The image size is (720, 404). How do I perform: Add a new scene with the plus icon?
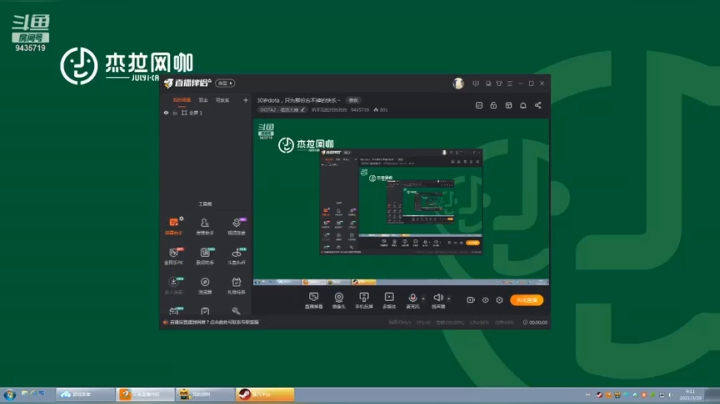pos(246,100)
